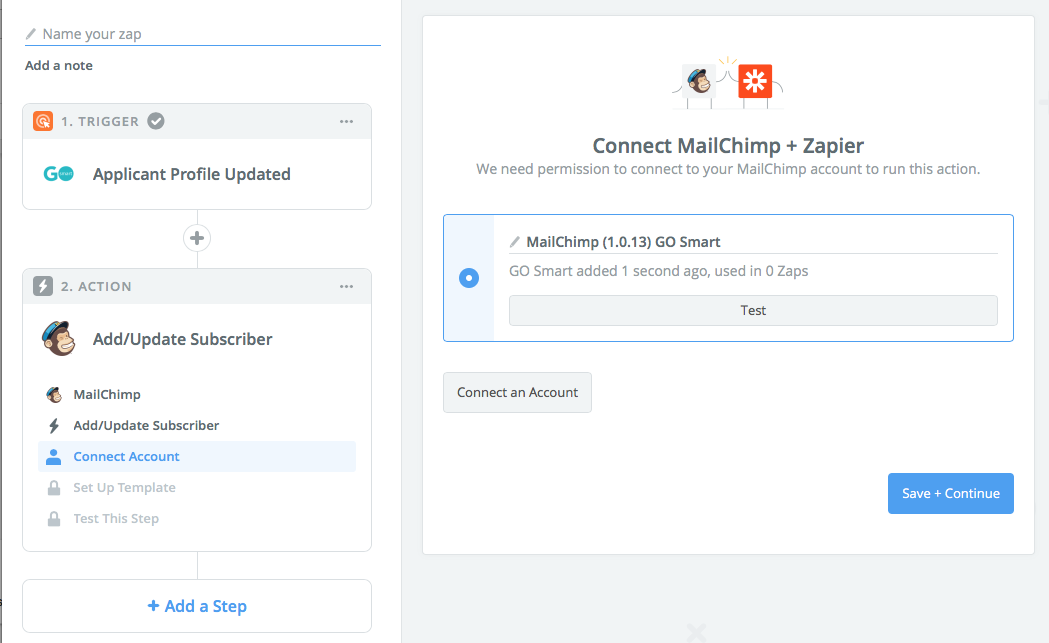This screenshot has height=643, width=1049.
Task: Click the large MailChimp monkey icon
Action: tap(59, 339)
